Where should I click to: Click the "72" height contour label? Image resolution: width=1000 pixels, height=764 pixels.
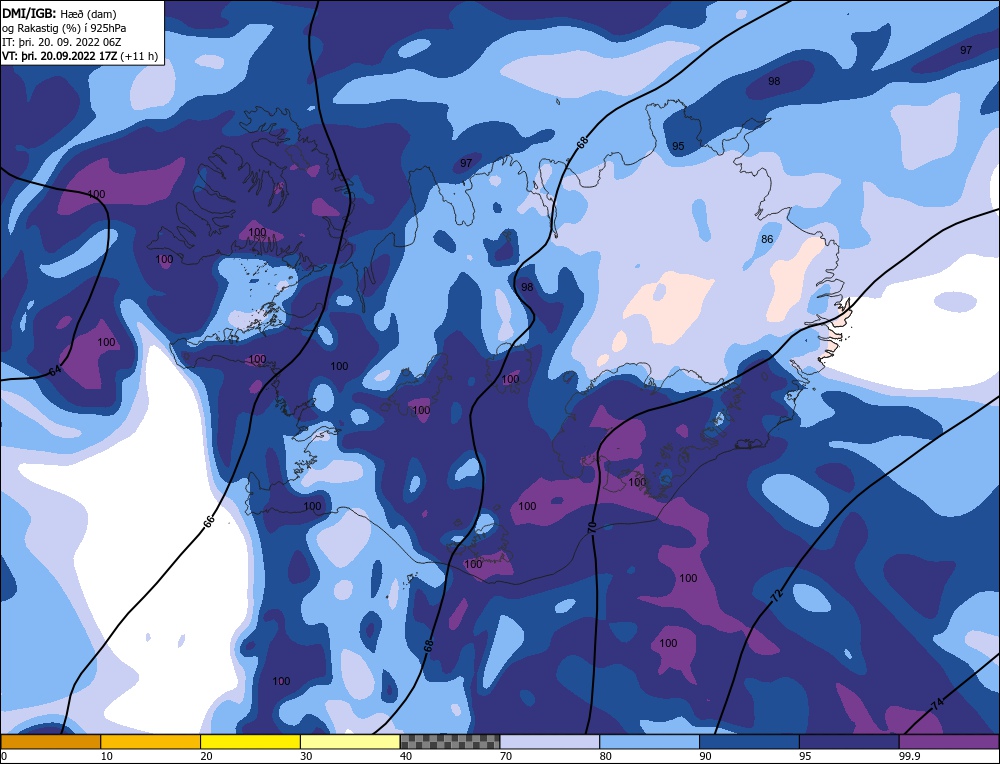pyautogui.click(x=776, y=596)
